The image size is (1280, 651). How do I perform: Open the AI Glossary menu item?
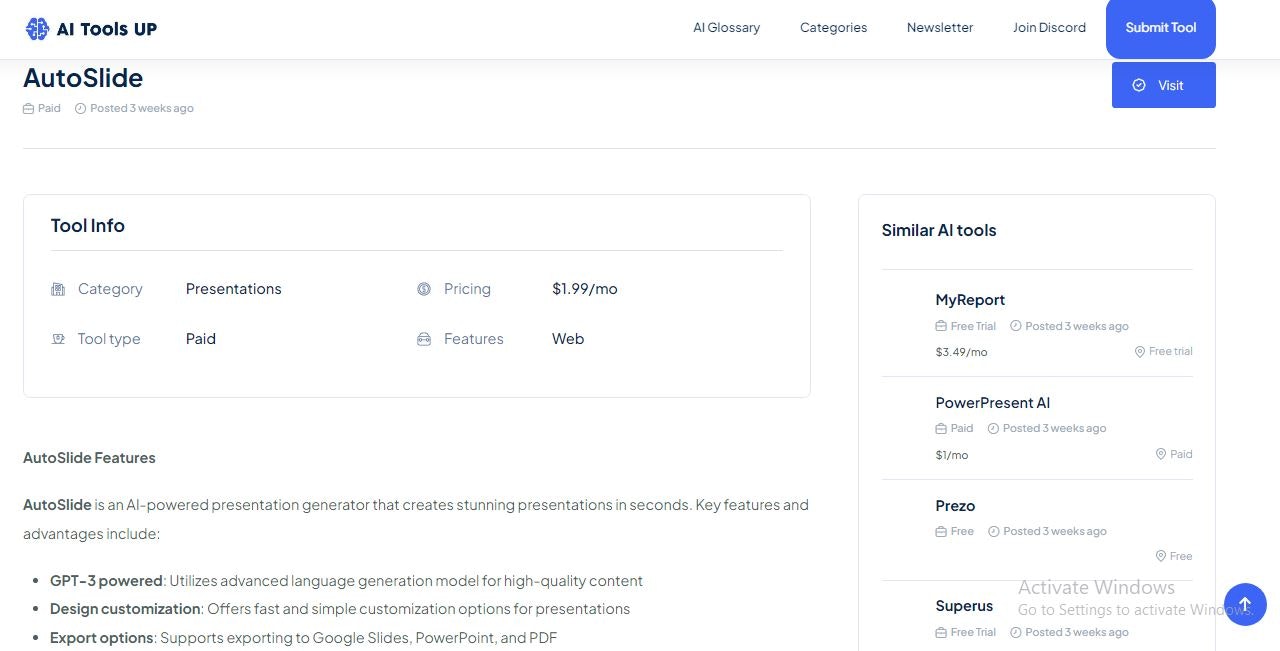click(x=726, y=28)
